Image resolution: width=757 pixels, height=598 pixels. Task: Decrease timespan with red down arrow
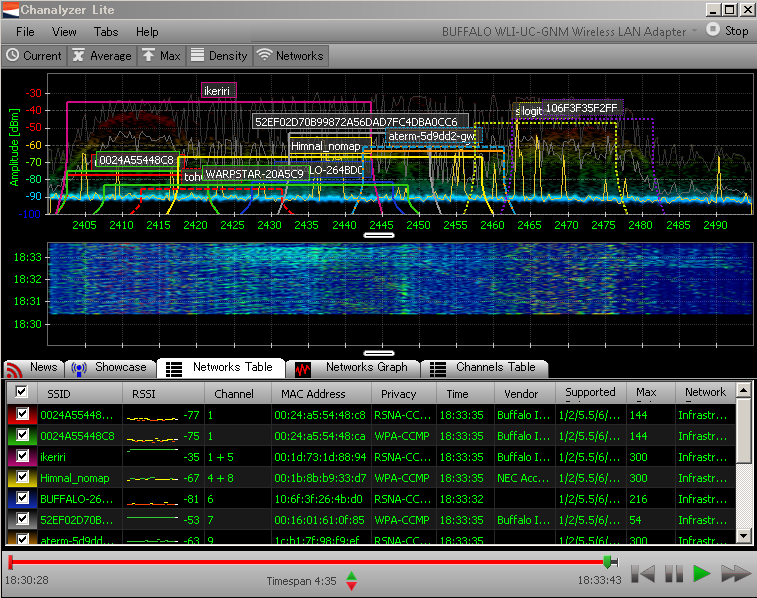click(x=351, y=585)
